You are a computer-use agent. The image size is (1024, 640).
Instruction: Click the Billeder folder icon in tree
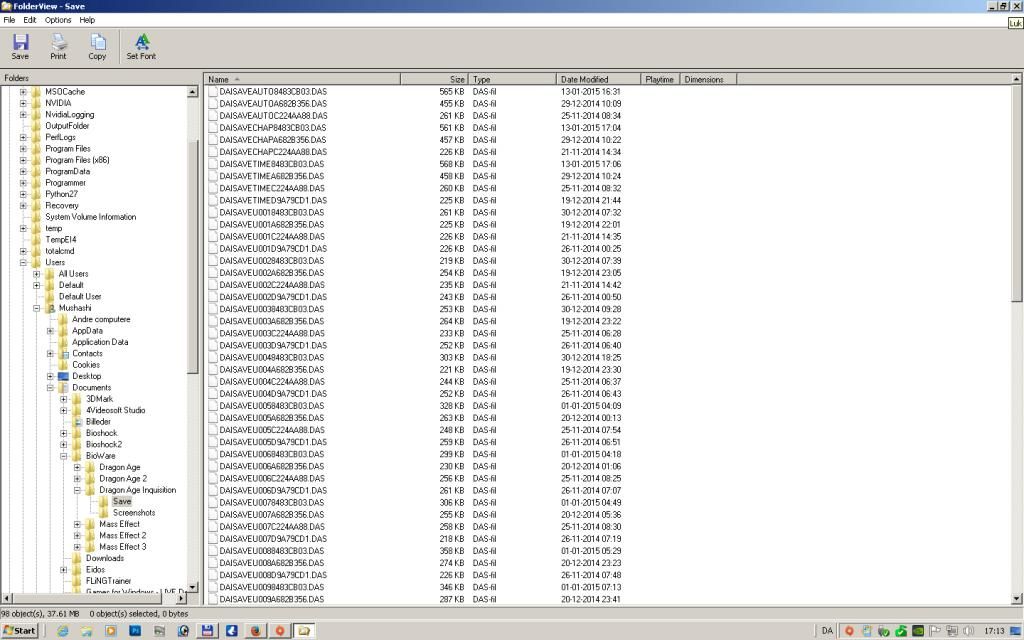pyautogui.click(x=77, y=422)
